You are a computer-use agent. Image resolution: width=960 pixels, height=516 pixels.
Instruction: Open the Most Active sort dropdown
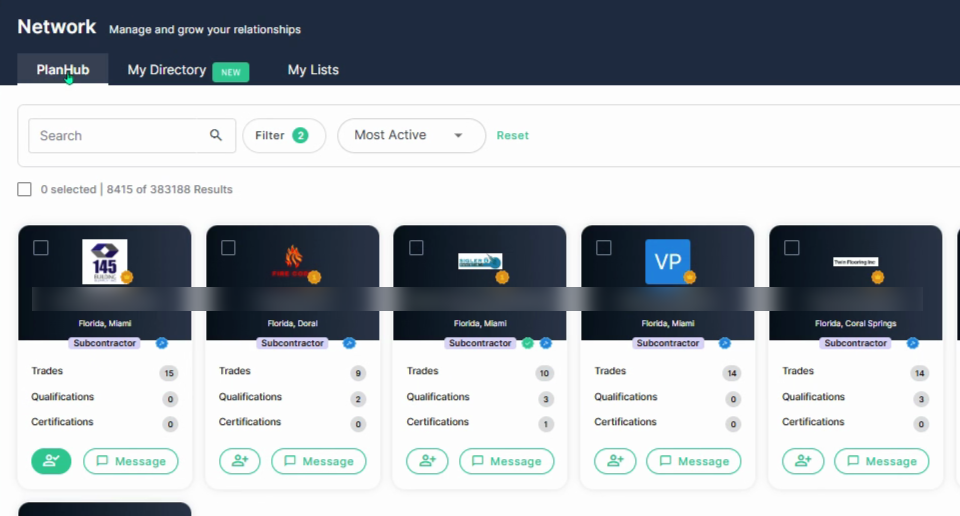(411, 135)
